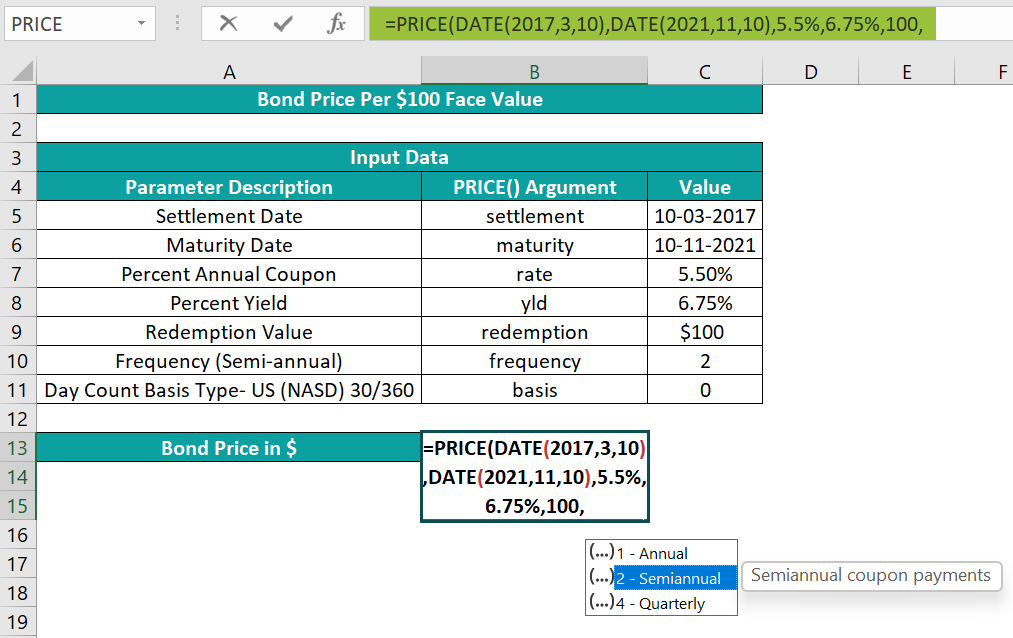Confirm the formula with the checkmark icon
This screenshot has width=1013, height=638.
coord(282,24)
